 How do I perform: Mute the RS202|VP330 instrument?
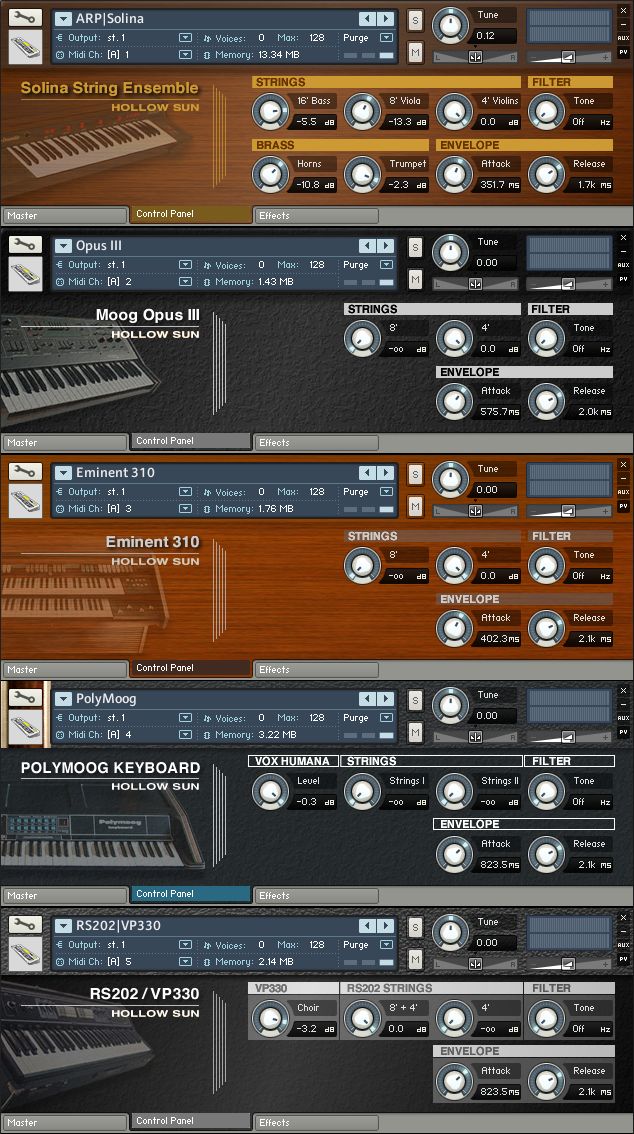[x=415, y=960]
